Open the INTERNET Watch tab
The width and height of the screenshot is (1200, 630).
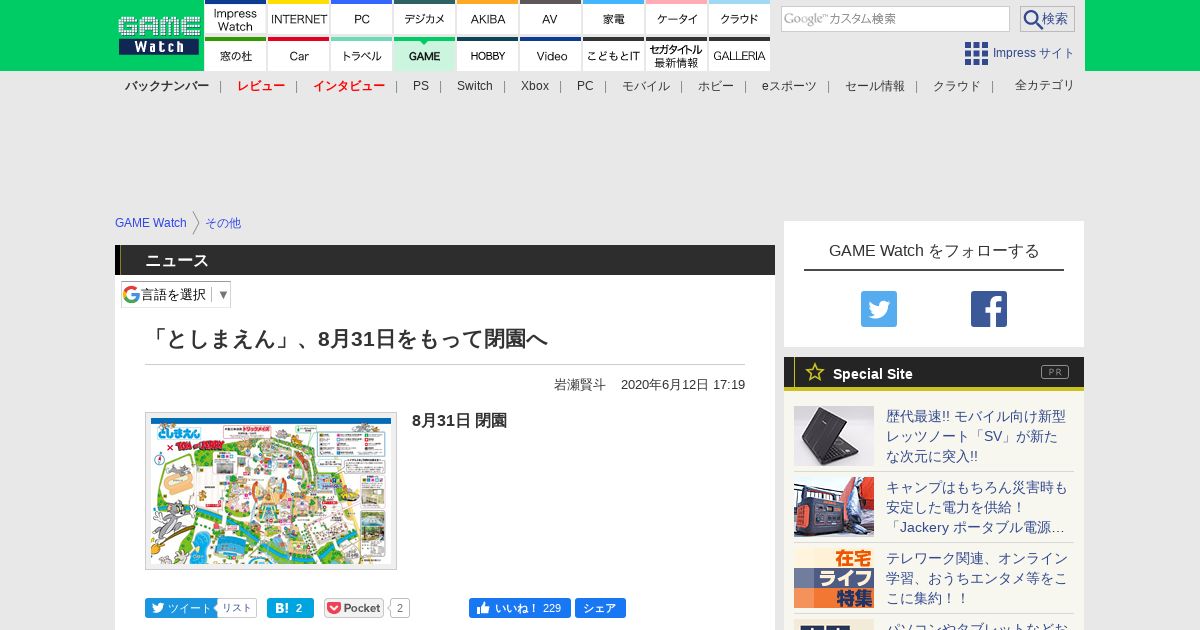[x=299, y=18]
